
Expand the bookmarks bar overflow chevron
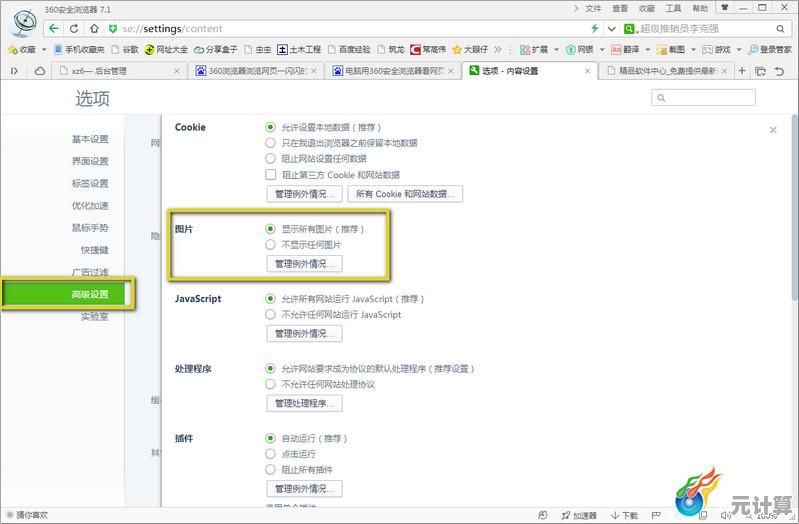(x=498, y=49)
